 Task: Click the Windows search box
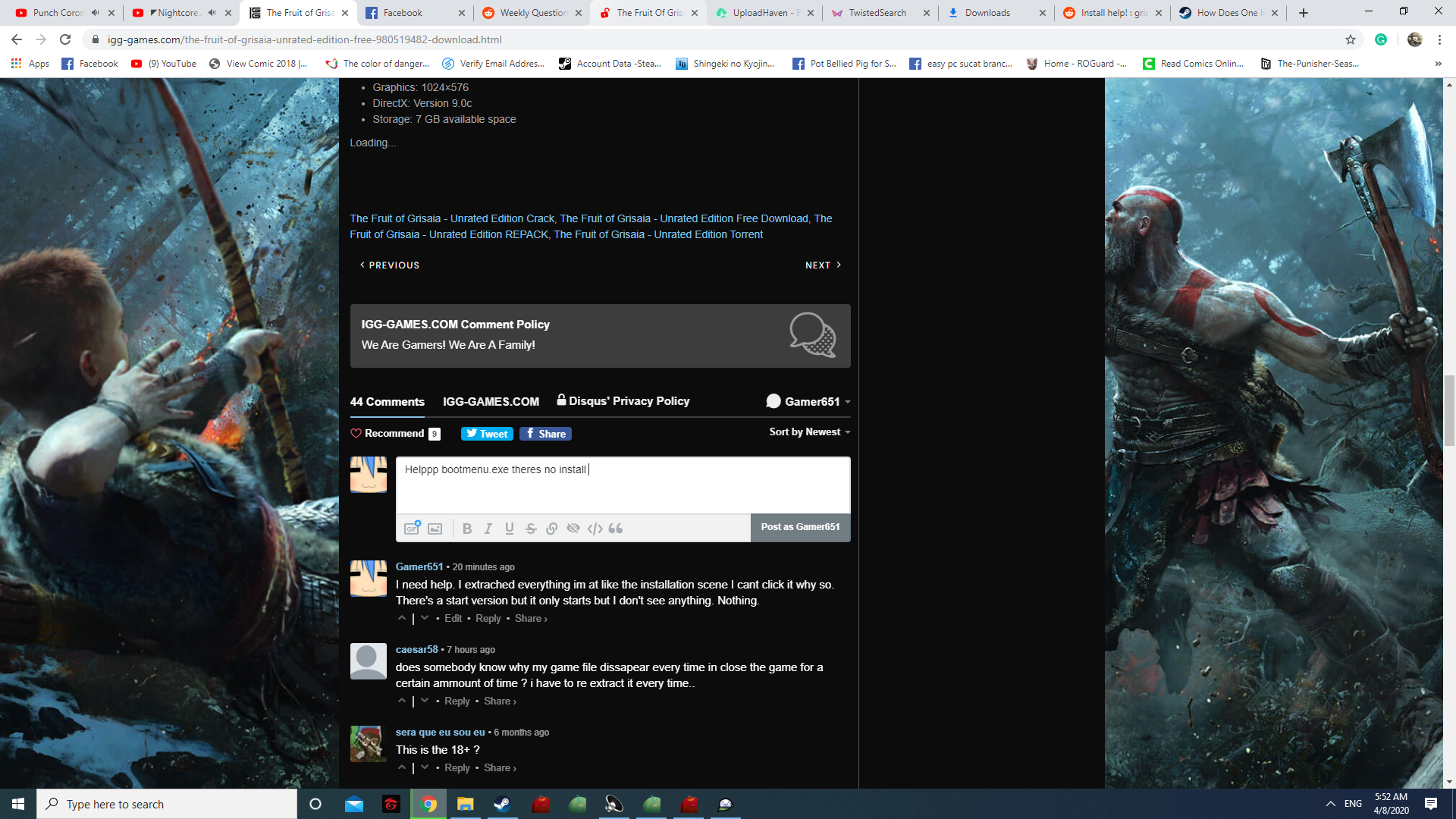tap(167, 804)
